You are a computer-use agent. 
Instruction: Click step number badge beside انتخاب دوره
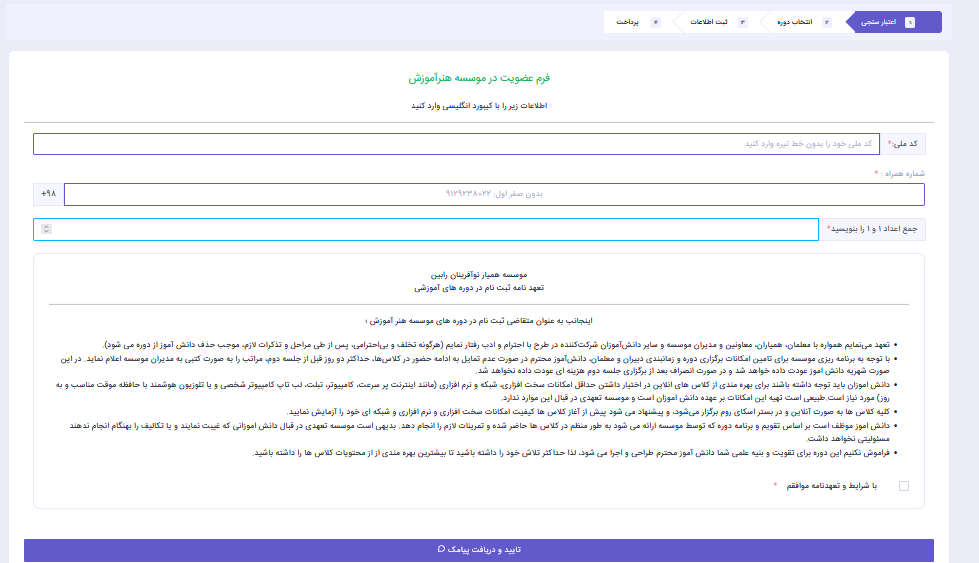point(827,22)
